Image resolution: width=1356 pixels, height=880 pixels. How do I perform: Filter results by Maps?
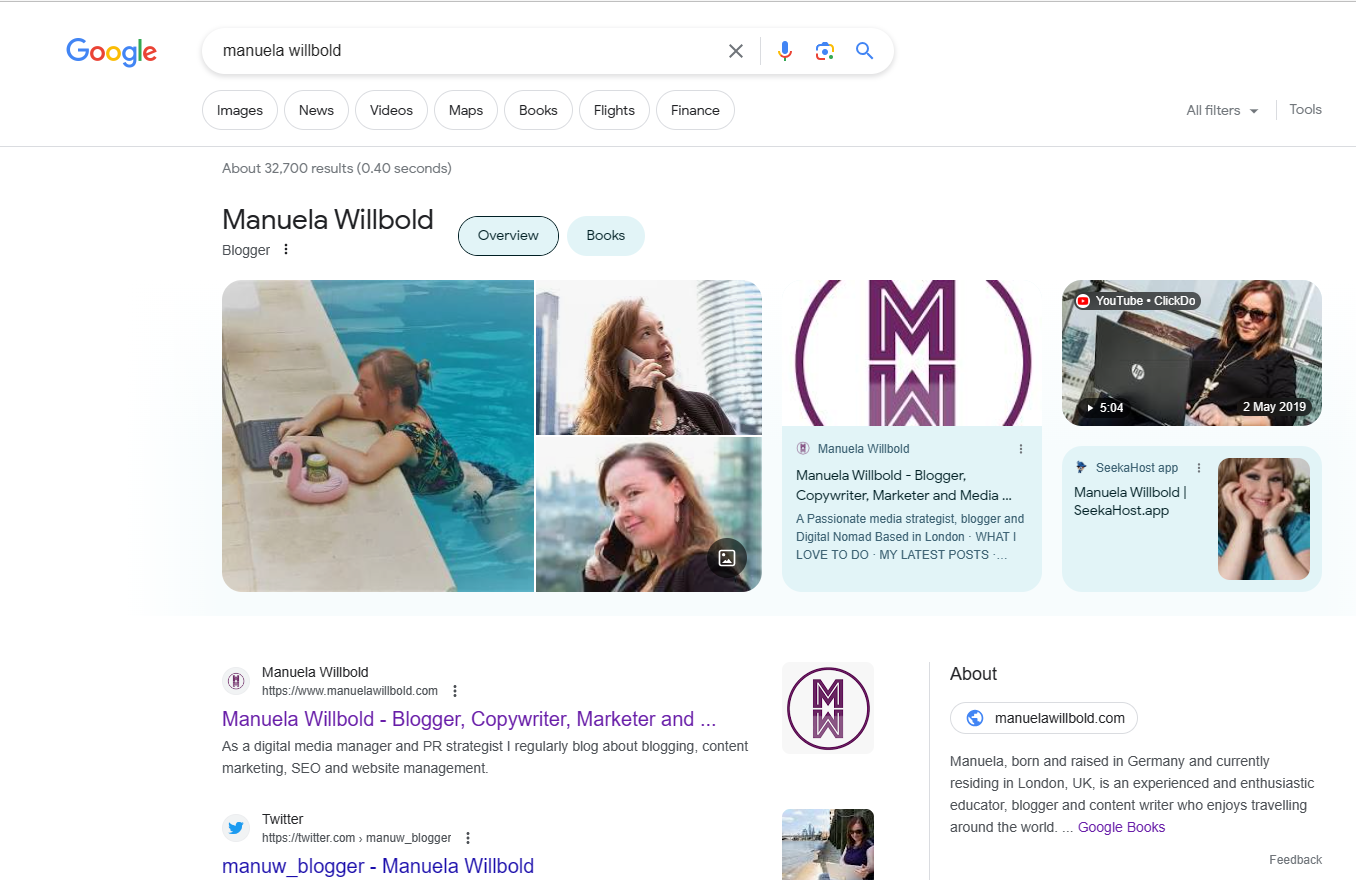point(466,110)
